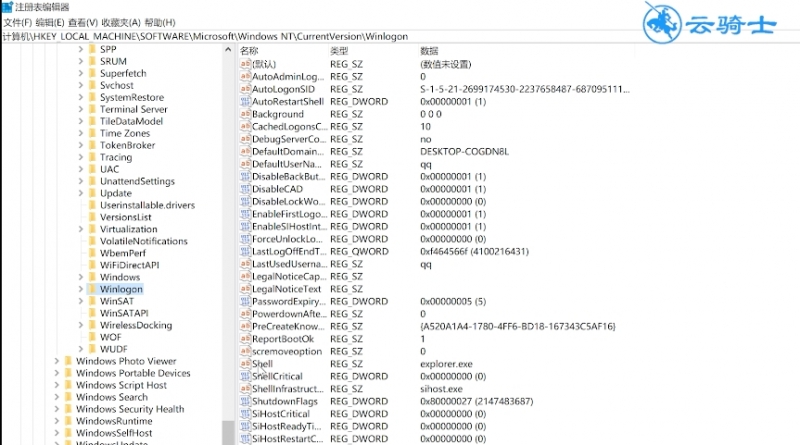Click the string icon of Background value
This screenshot has width=800, height=445.
(x=245, y=114)
